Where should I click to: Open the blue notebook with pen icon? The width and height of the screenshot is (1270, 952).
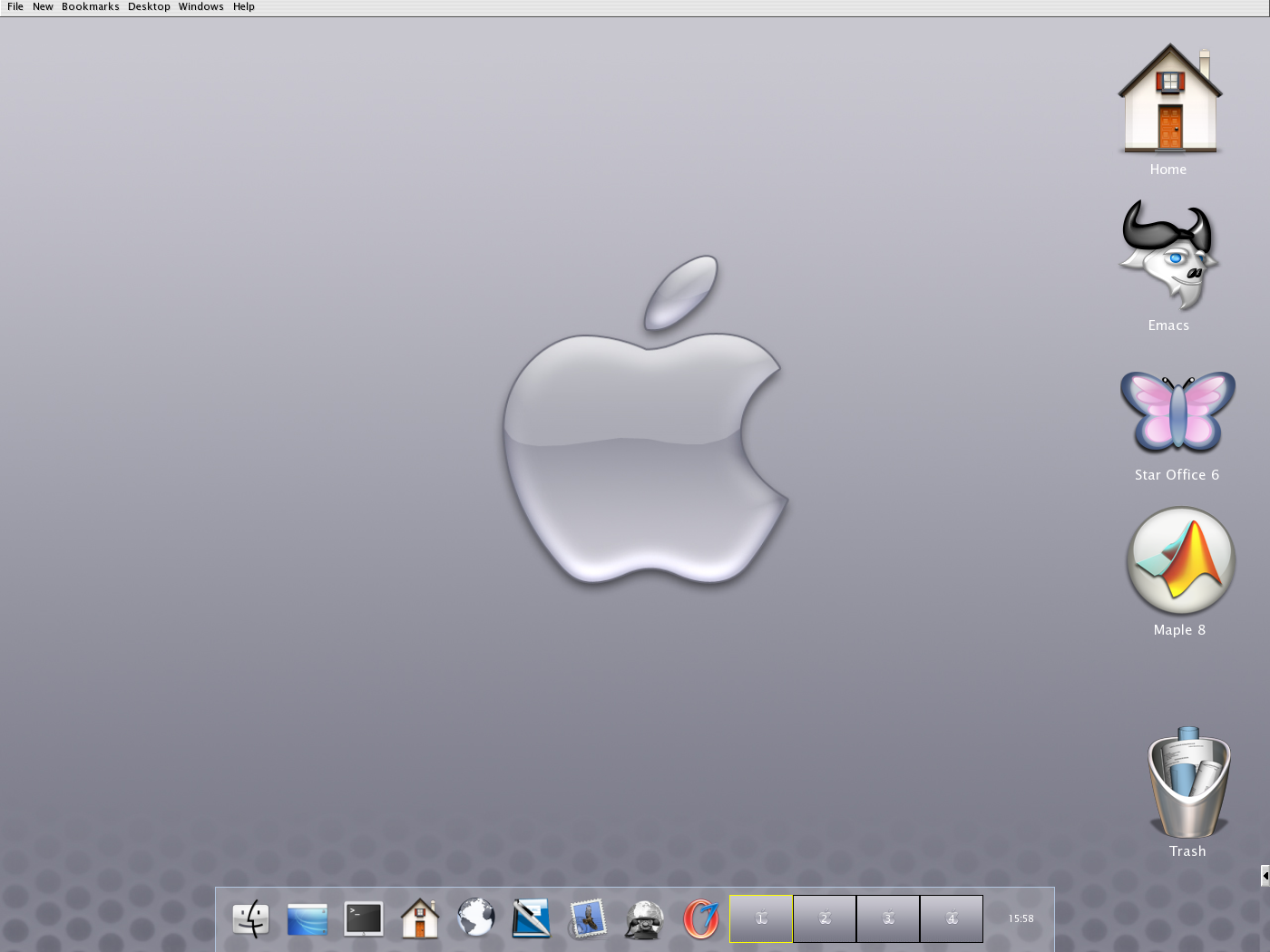click(x=532, y=918)
